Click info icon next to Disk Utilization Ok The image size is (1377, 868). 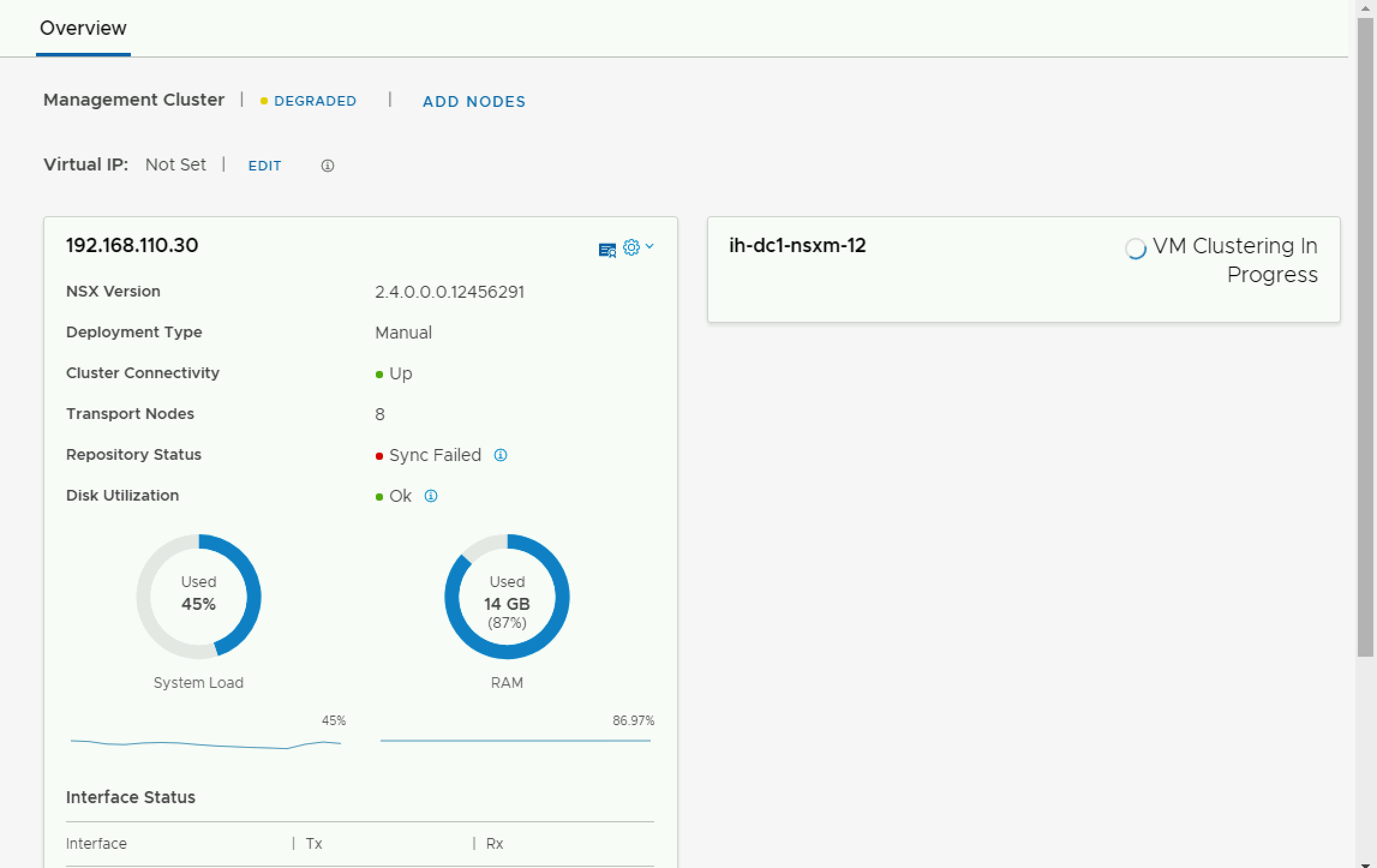pos(430,496)
